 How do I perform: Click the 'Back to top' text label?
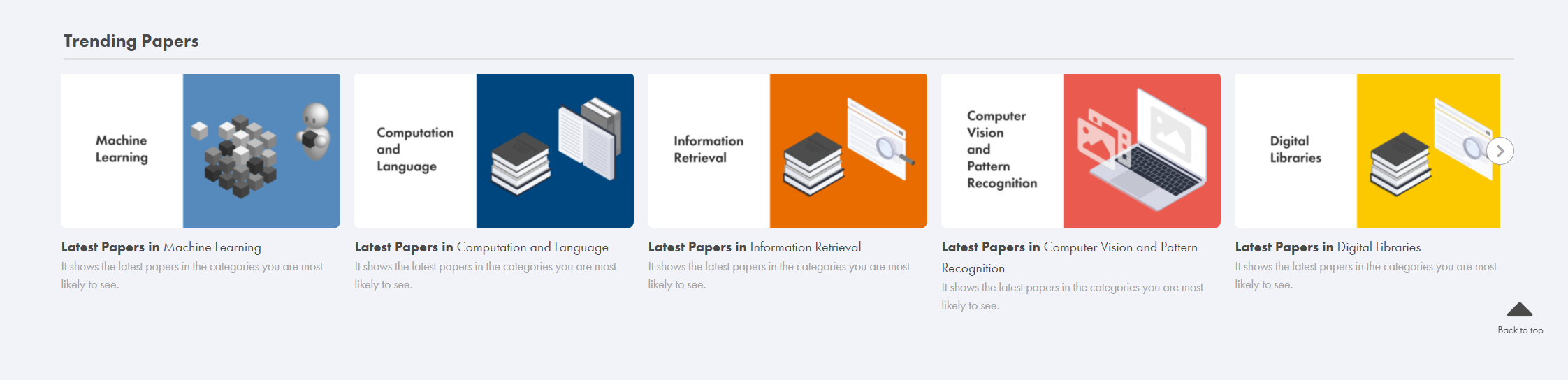pos(1520,330)
